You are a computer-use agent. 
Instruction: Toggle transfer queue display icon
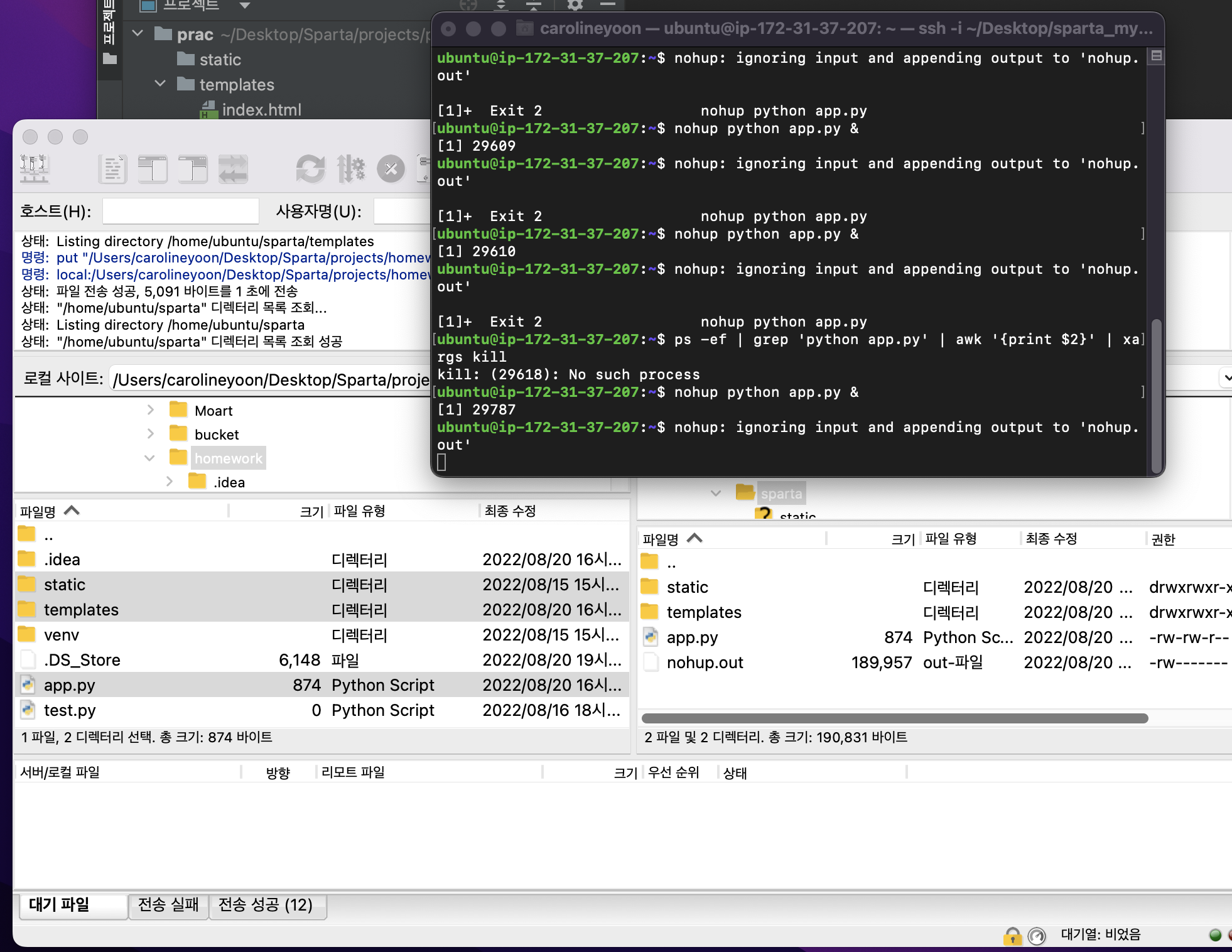(x=233, y=169)
